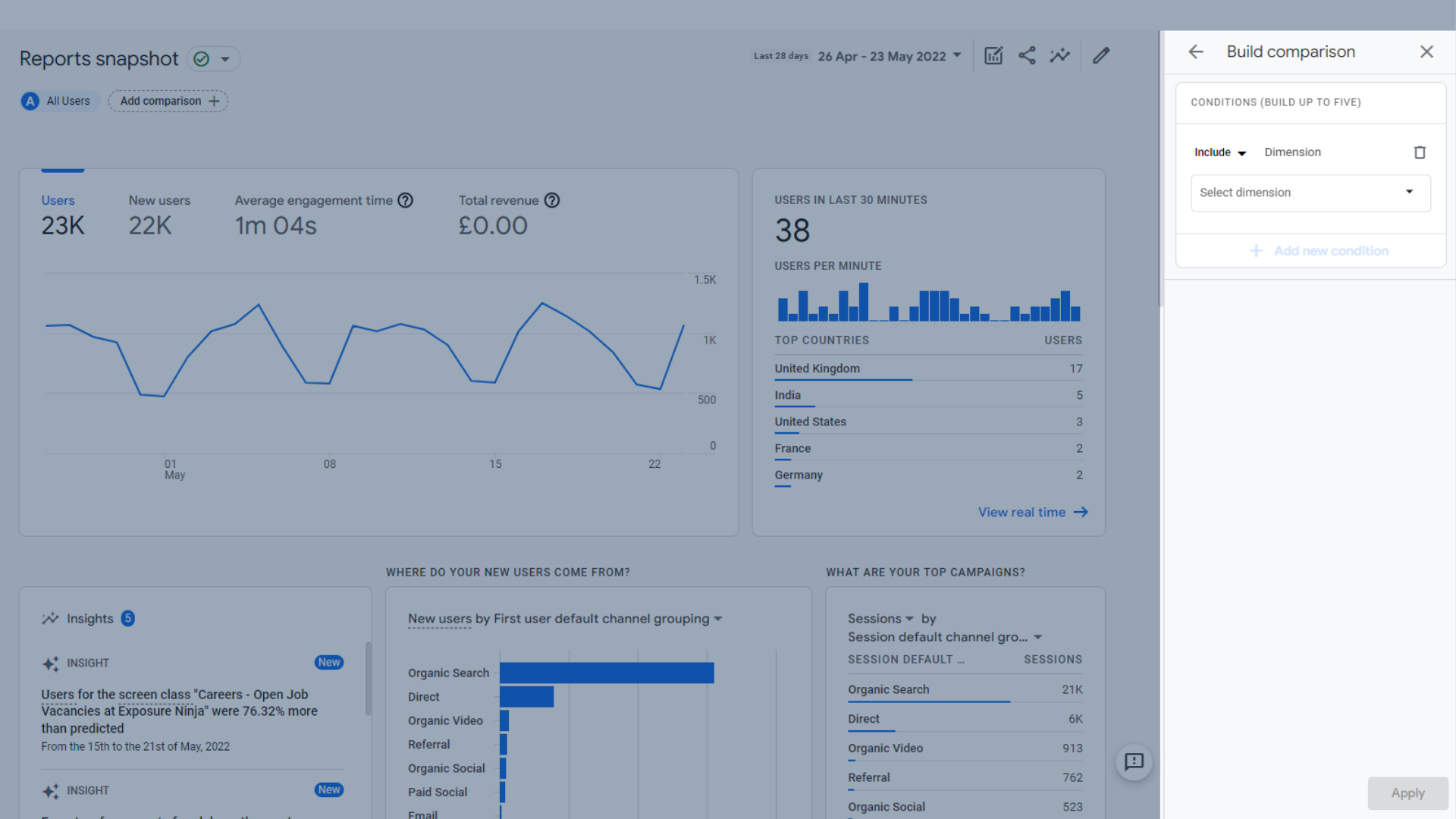
Task: Click the Insights panel scrollbar
Action: pyautogui.click(x=369, y=679)
